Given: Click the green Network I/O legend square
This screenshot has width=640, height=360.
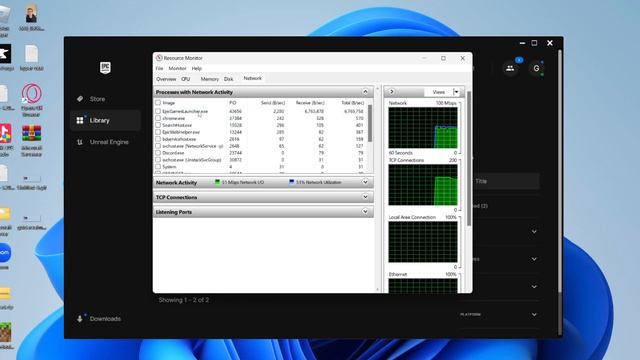Looking at the screenshot, I should [x=217, y=182].
